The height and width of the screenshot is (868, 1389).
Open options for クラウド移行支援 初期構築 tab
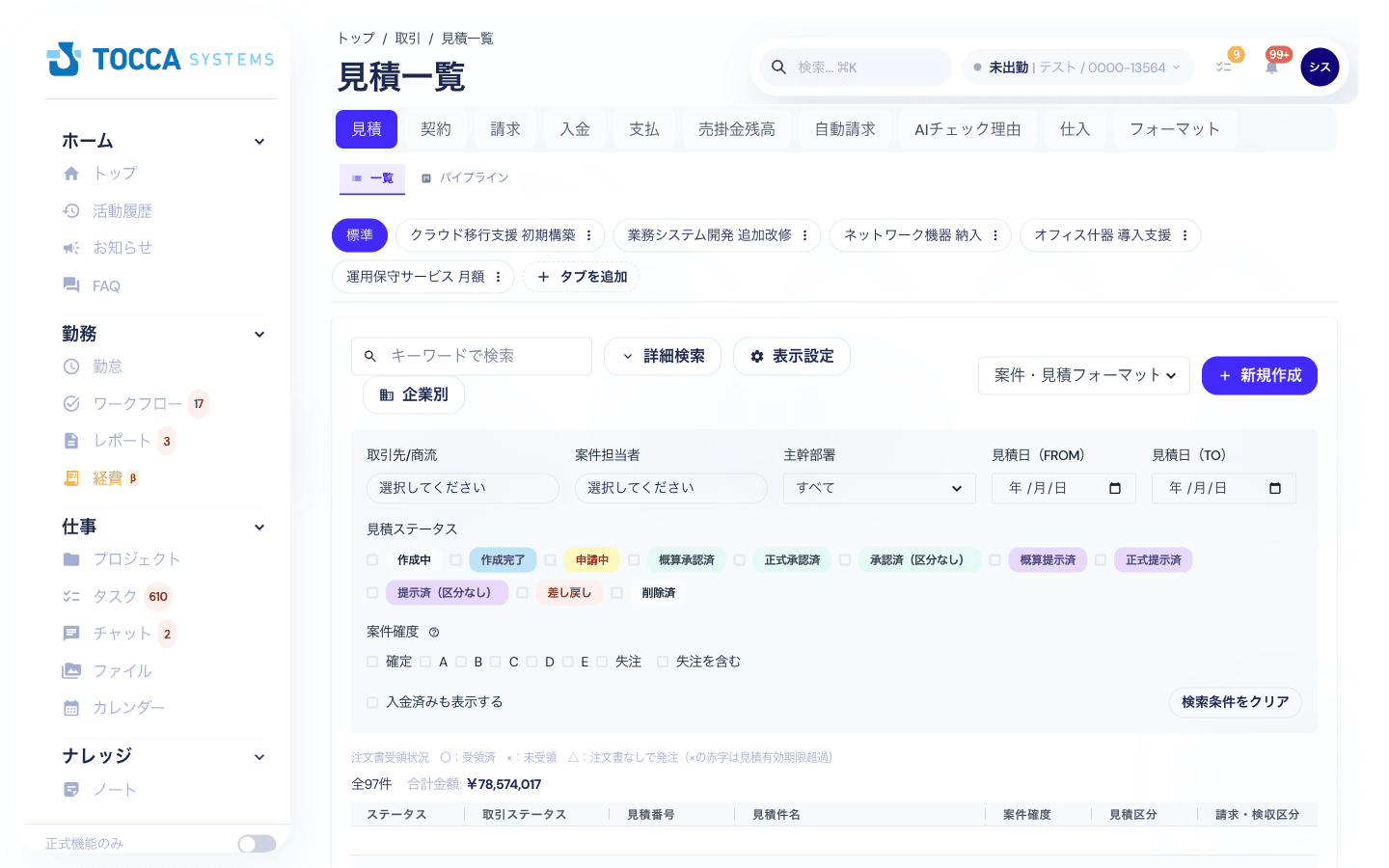point(589,235)
